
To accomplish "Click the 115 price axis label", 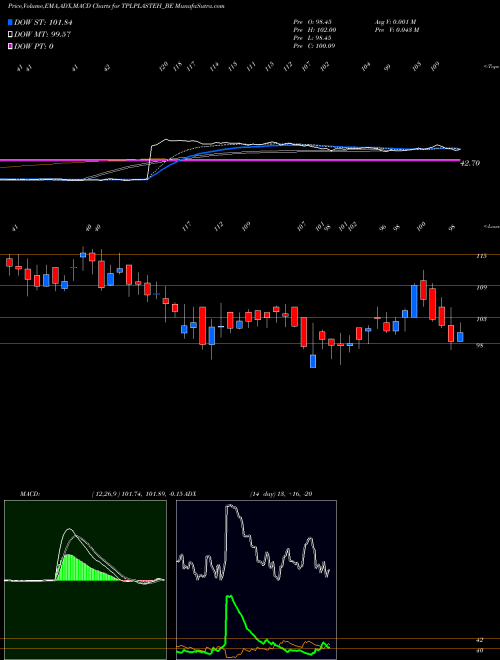I will [481, 256].
